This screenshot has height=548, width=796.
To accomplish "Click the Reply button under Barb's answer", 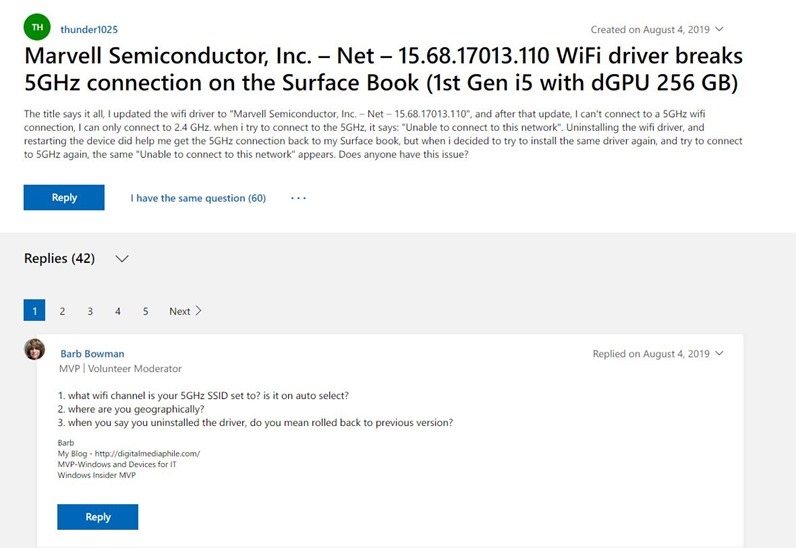I will coord(97,517).
